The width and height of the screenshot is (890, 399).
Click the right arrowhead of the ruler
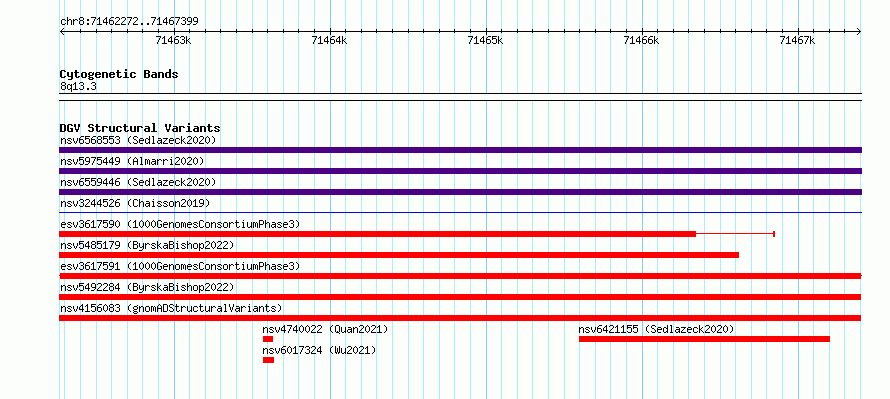click(859, 32)
